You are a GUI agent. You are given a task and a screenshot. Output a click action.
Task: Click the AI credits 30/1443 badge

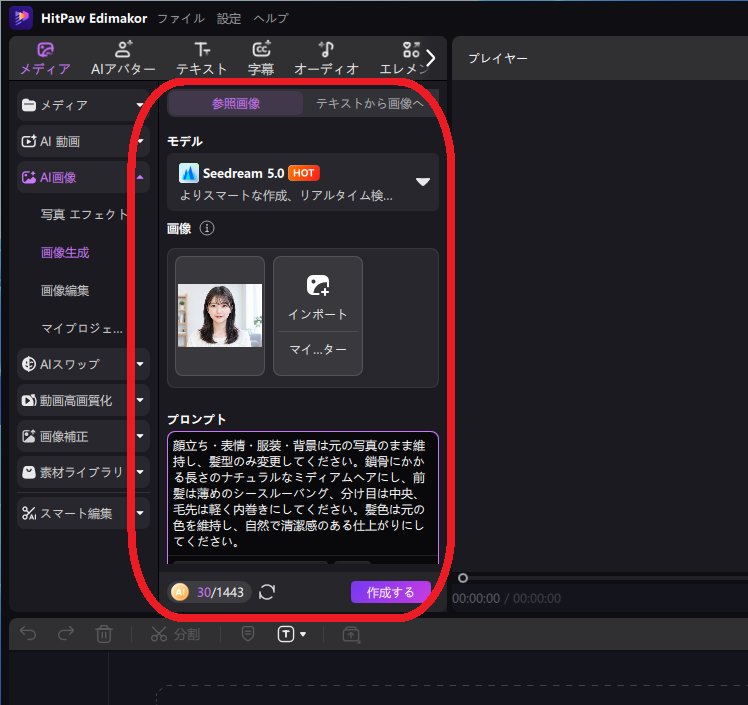tap(209, 592)
